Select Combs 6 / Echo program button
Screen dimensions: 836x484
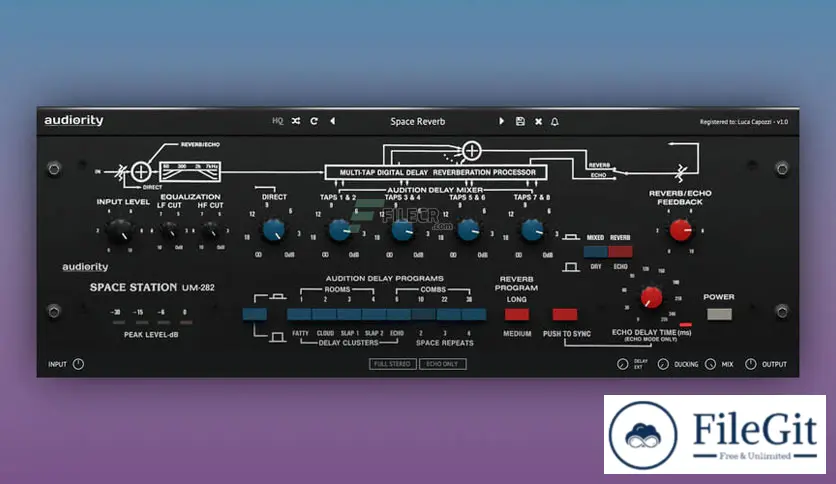pos(399,314)
